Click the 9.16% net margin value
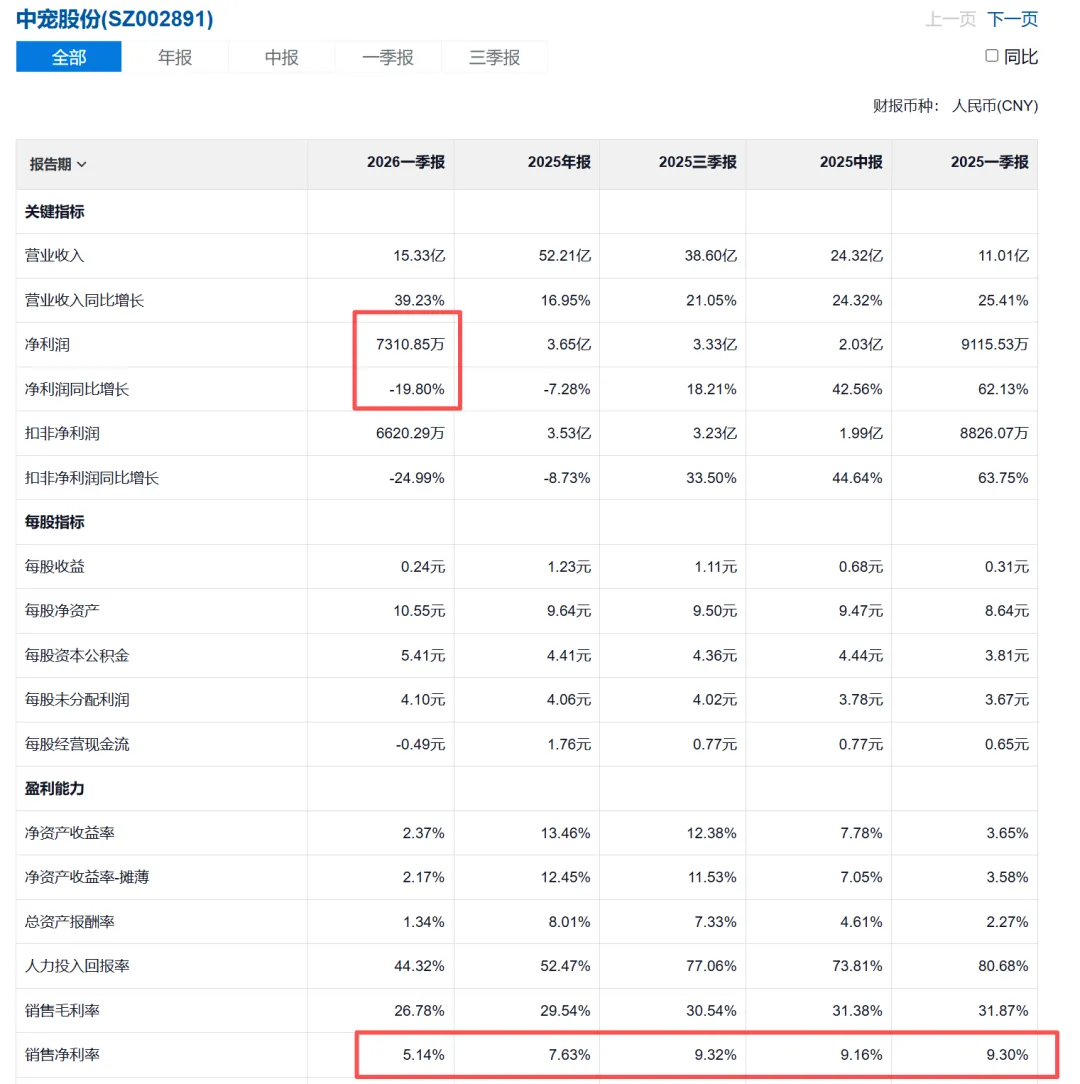The image size is (1080, 1084). 862,1055
